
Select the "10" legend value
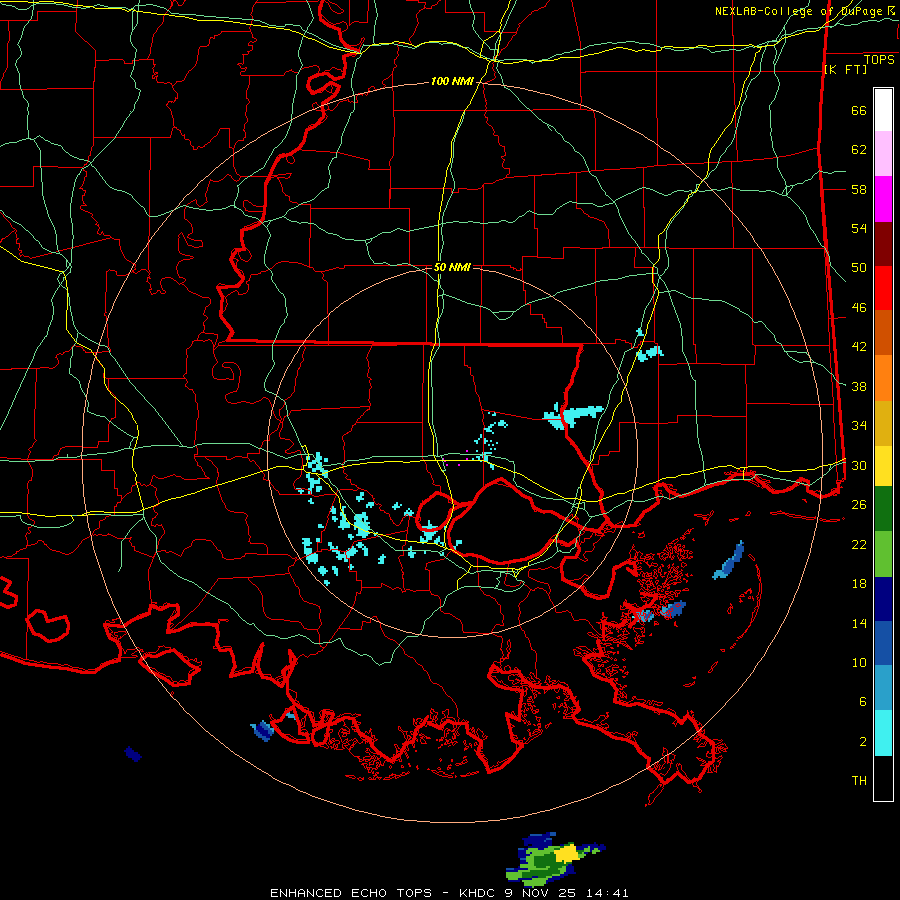pos(859,662)
